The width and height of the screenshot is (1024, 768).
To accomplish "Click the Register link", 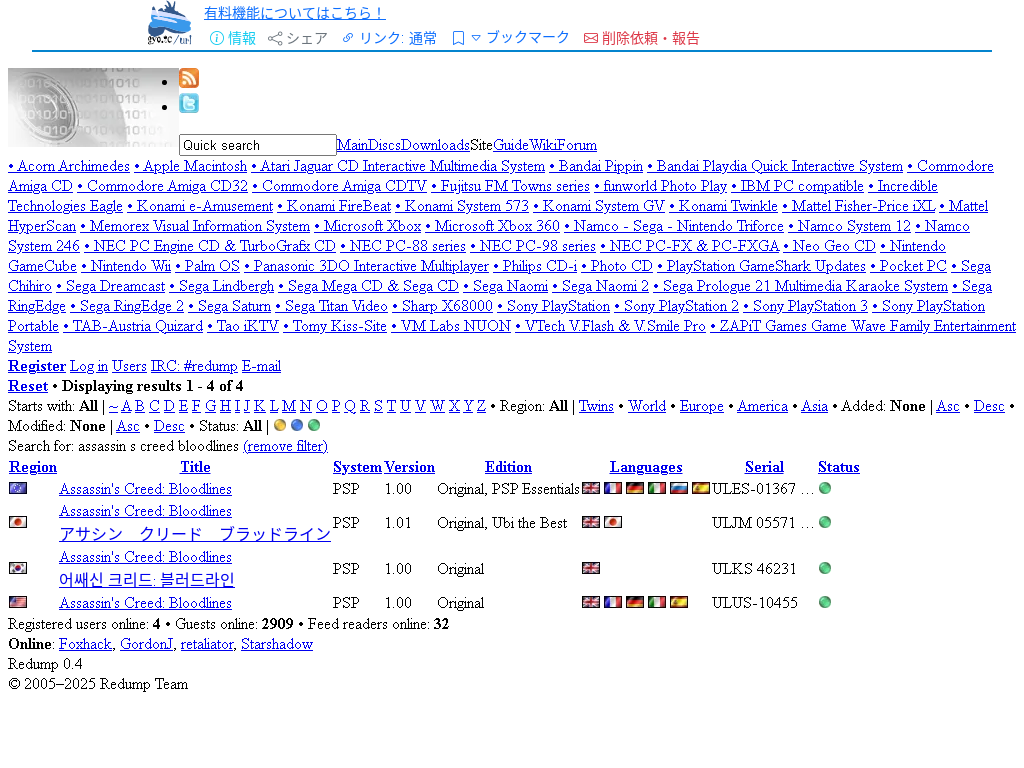I will point(37,366).
